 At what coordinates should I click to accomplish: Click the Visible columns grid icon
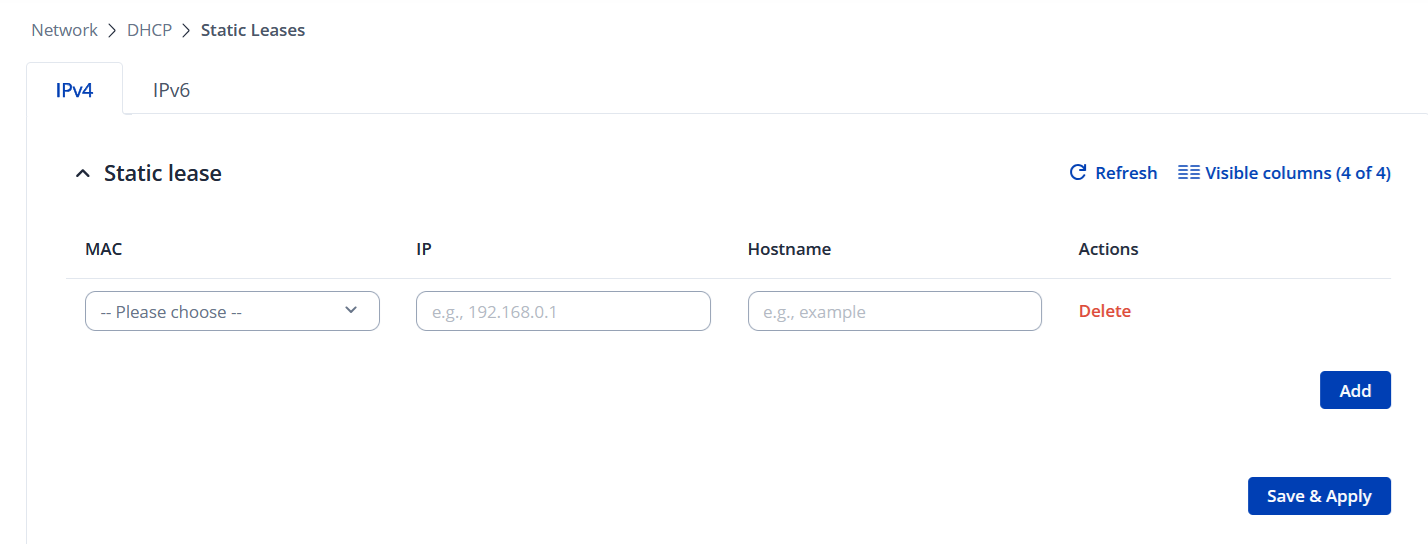1189,172
